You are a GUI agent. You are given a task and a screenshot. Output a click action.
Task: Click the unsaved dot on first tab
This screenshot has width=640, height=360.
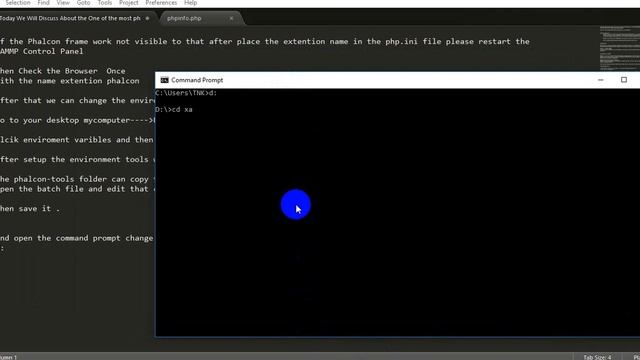click(x=147, y=18)
